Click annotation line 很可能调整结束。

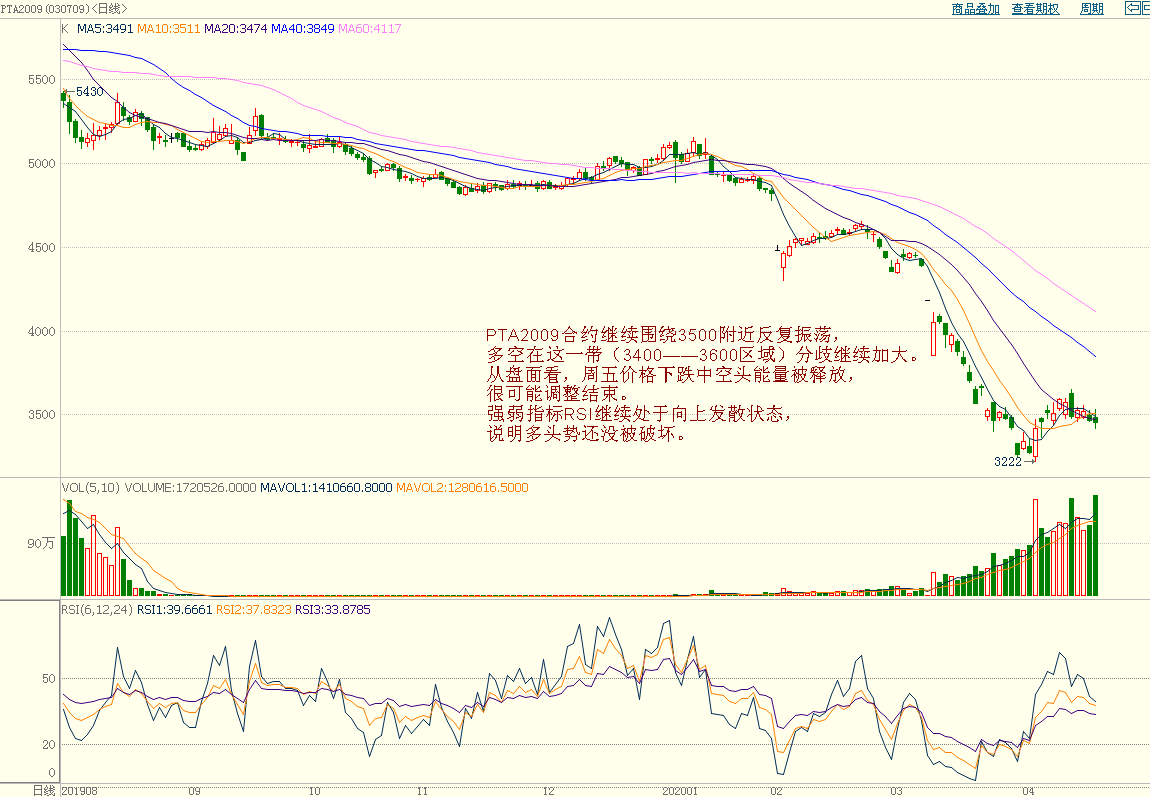[558, 394]
